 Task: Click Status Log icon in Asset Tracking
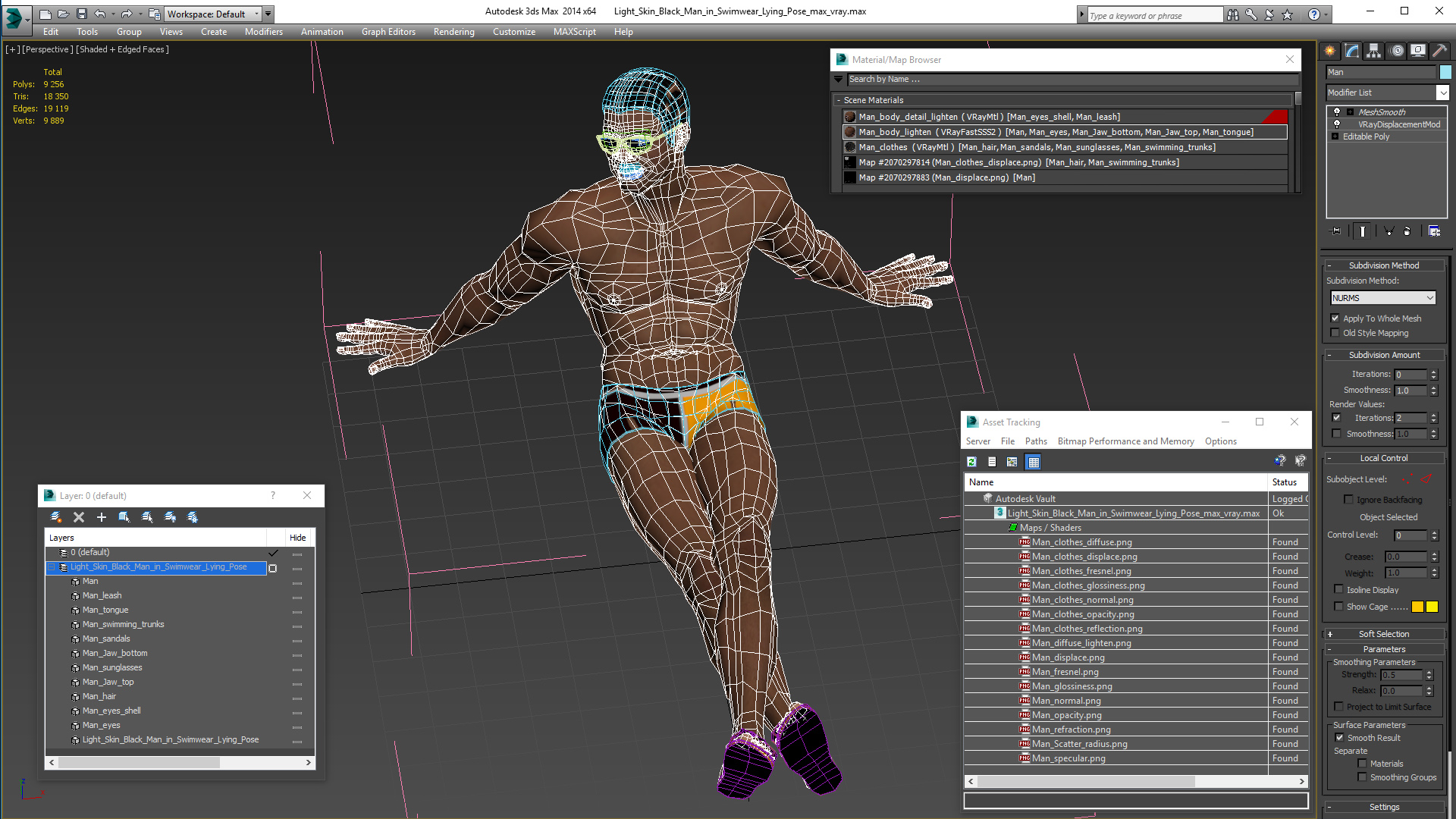click(x=992, y=462)
